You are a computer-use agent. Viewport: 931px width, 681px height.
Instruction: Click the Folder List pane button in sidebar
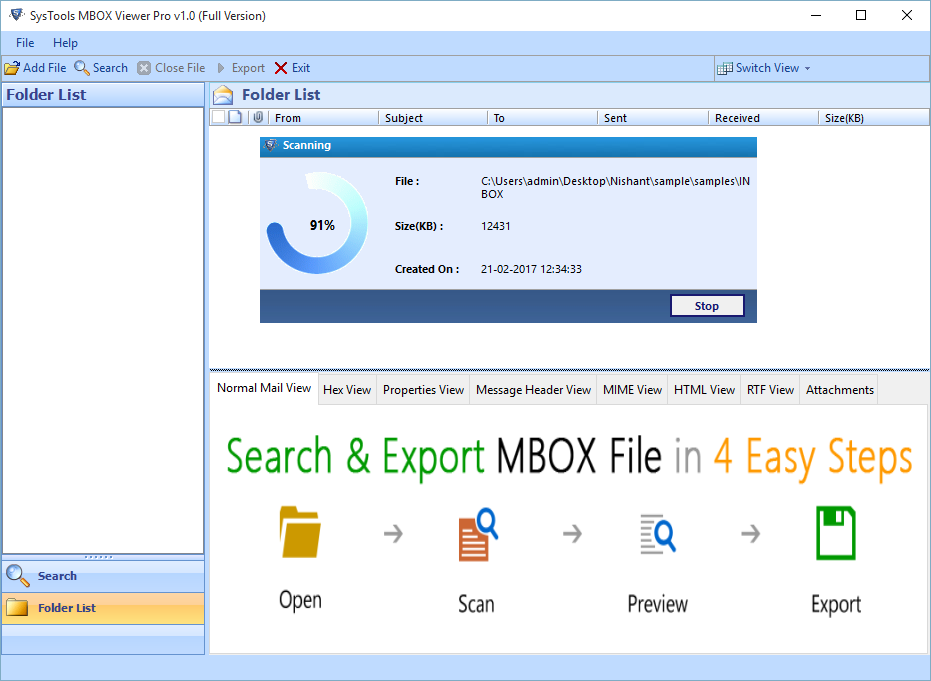103,608
